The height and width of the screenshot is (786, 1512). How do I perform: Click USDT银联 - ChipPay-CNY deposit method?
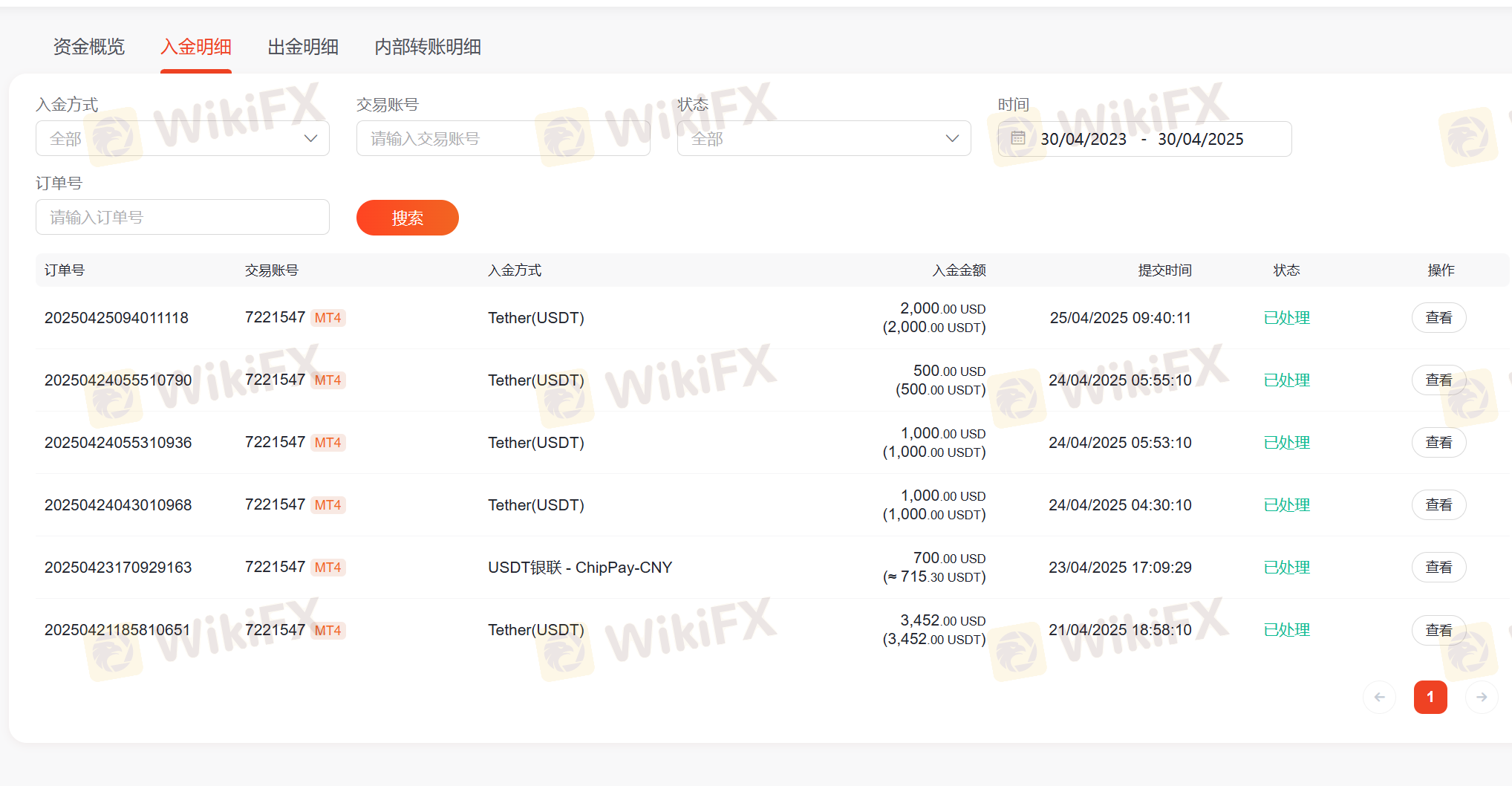580,568
